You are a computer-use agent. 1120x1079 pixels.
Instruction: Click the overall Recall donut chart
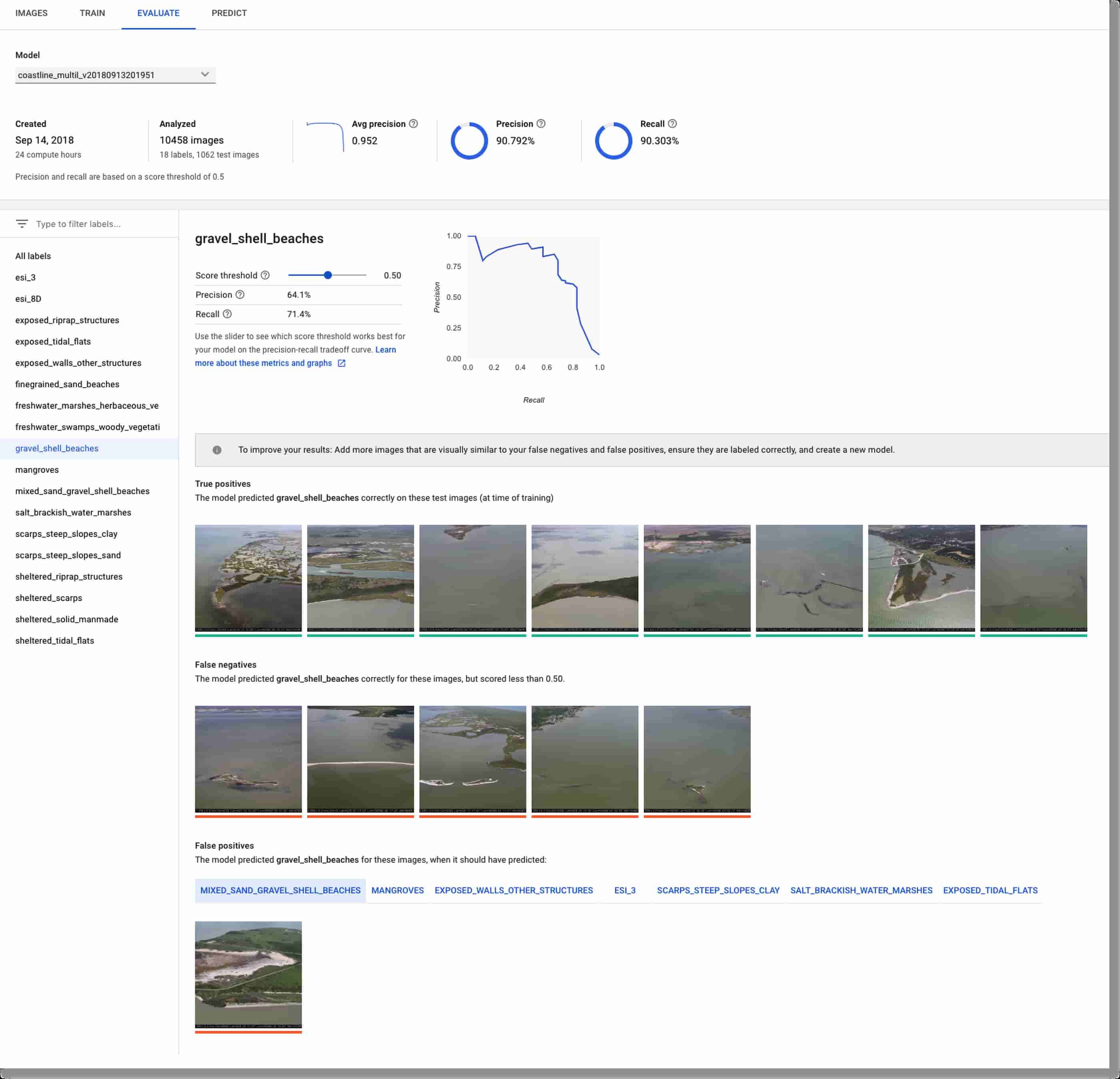(614, 140)
